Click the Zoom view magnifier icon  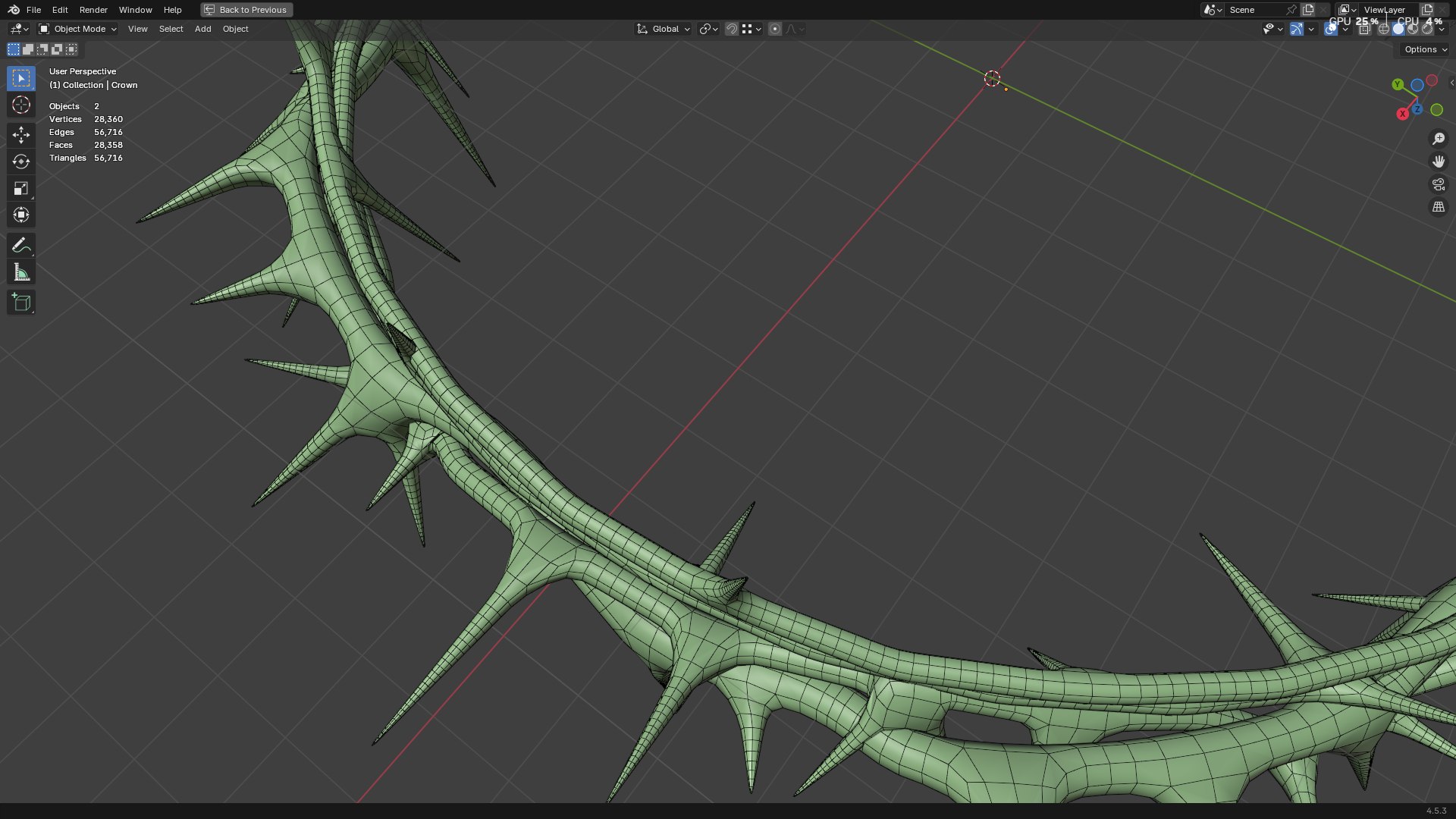1438,139
